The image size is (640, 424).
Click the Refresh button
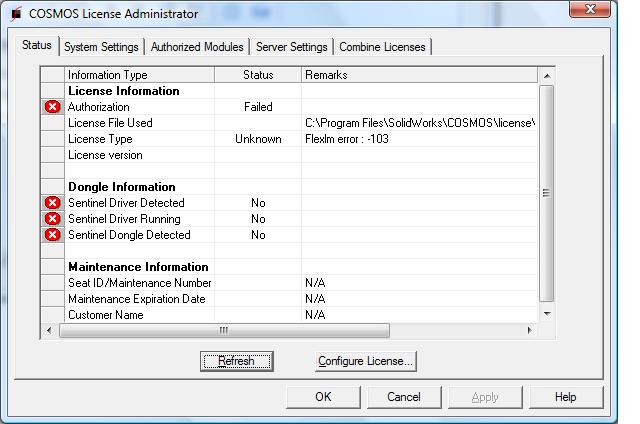click(237, 361)
